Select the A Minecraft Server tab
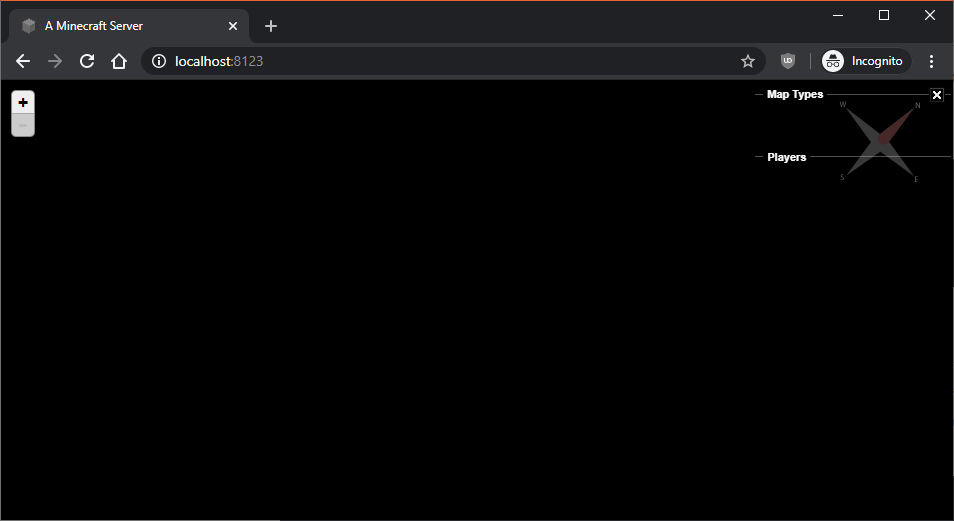 128,26
